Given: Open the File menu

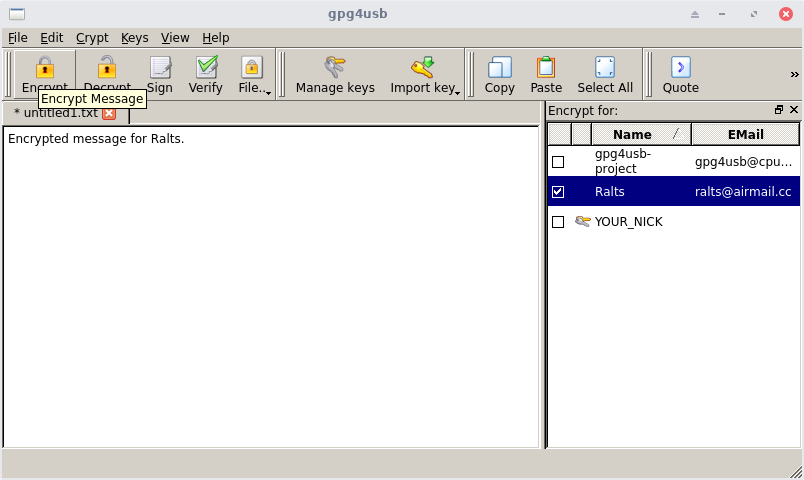Looking at the screenshot, I should (x=17, y=38).
